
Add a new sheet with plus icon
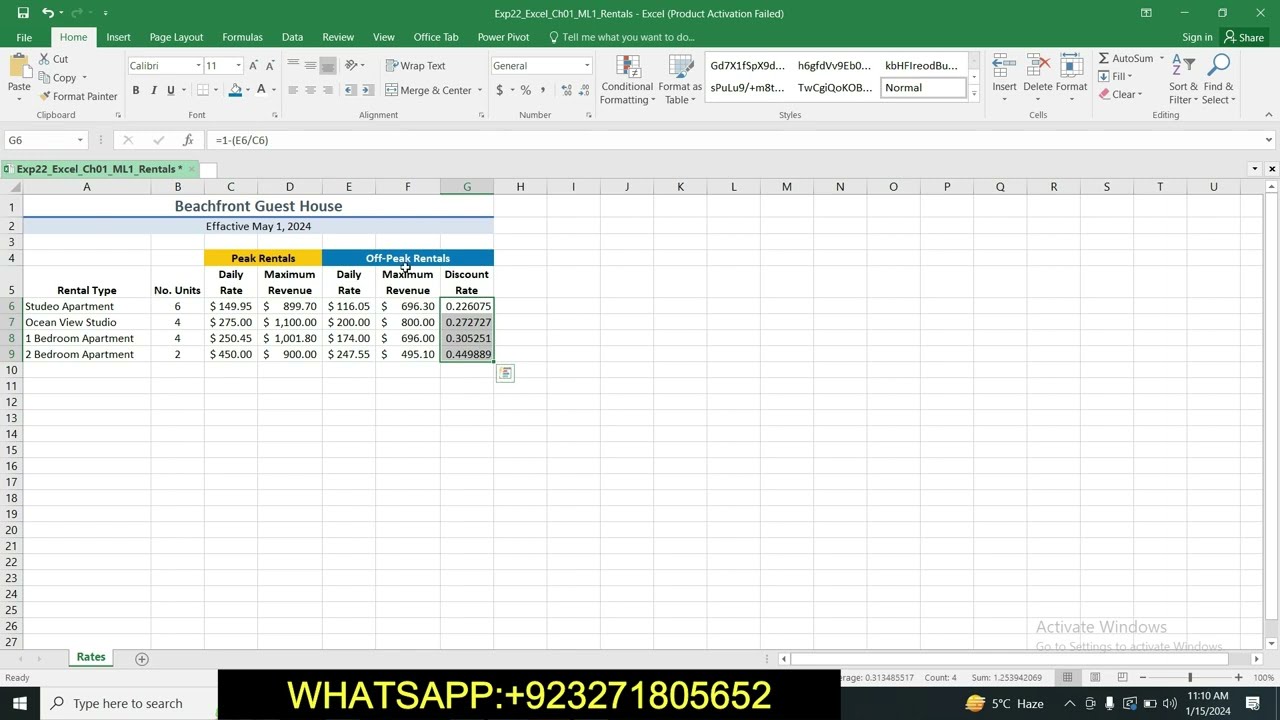(141, 658)
